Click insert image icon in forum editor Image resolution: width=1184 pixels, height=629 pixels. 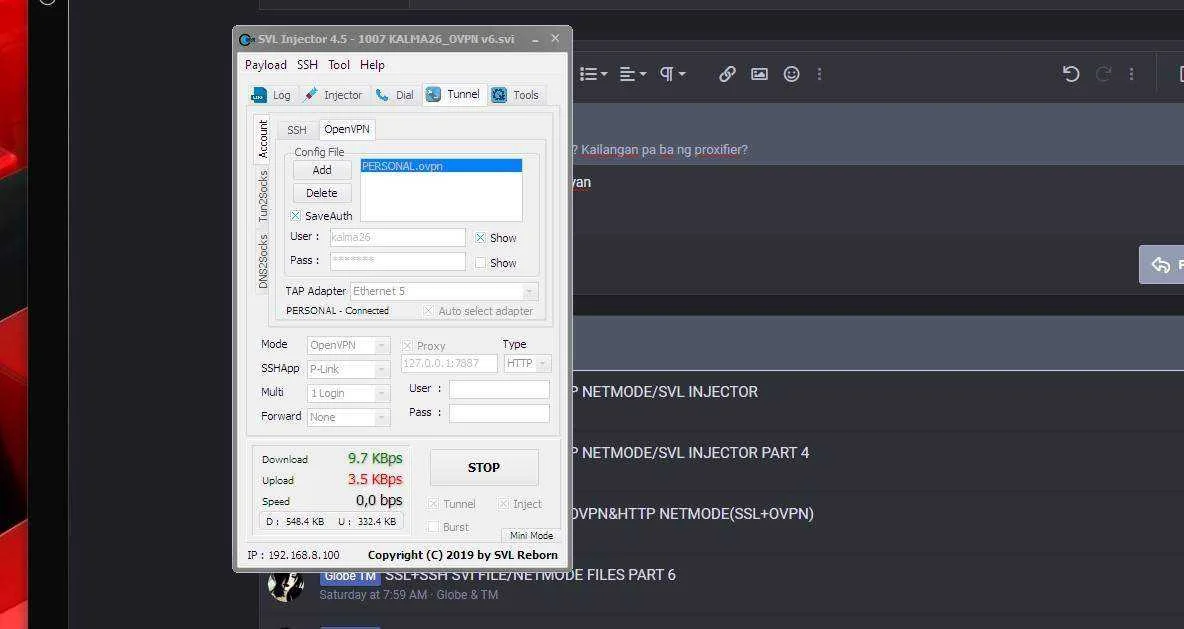[x=760, y=74]
